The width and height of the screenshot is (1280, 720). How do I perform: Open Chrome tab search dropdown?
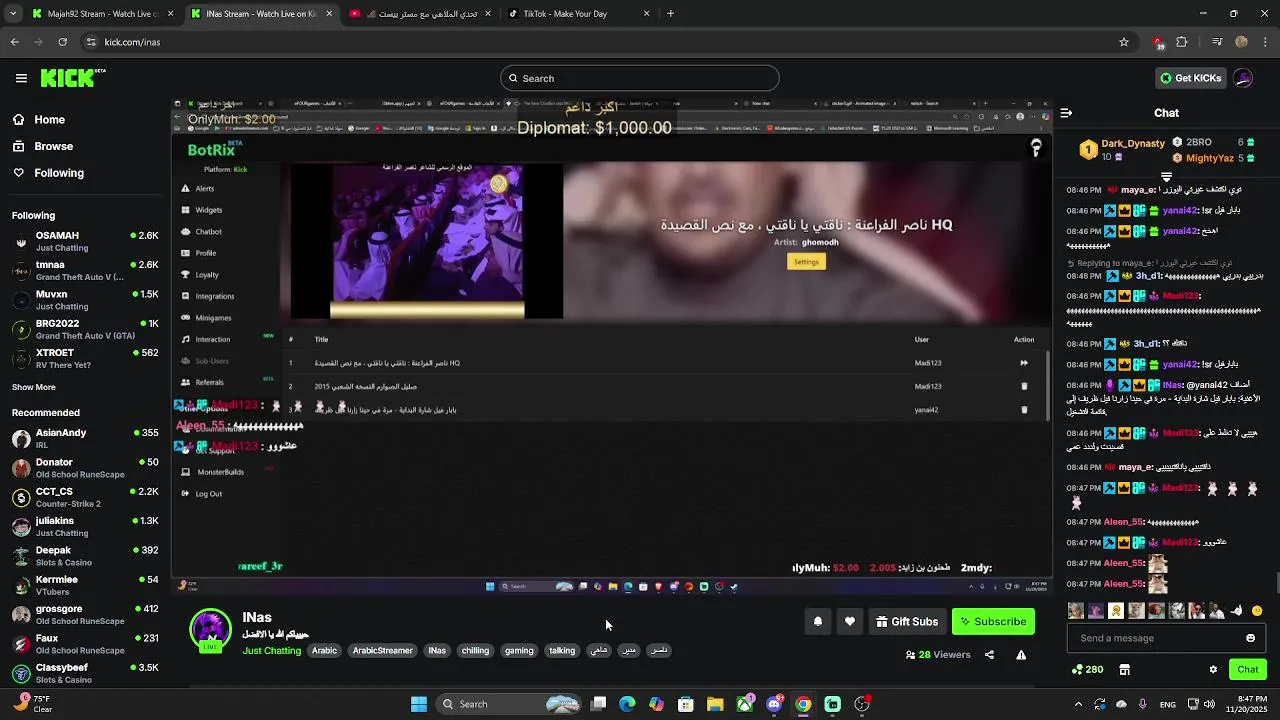pyautogui.click(x=13, y=14)
